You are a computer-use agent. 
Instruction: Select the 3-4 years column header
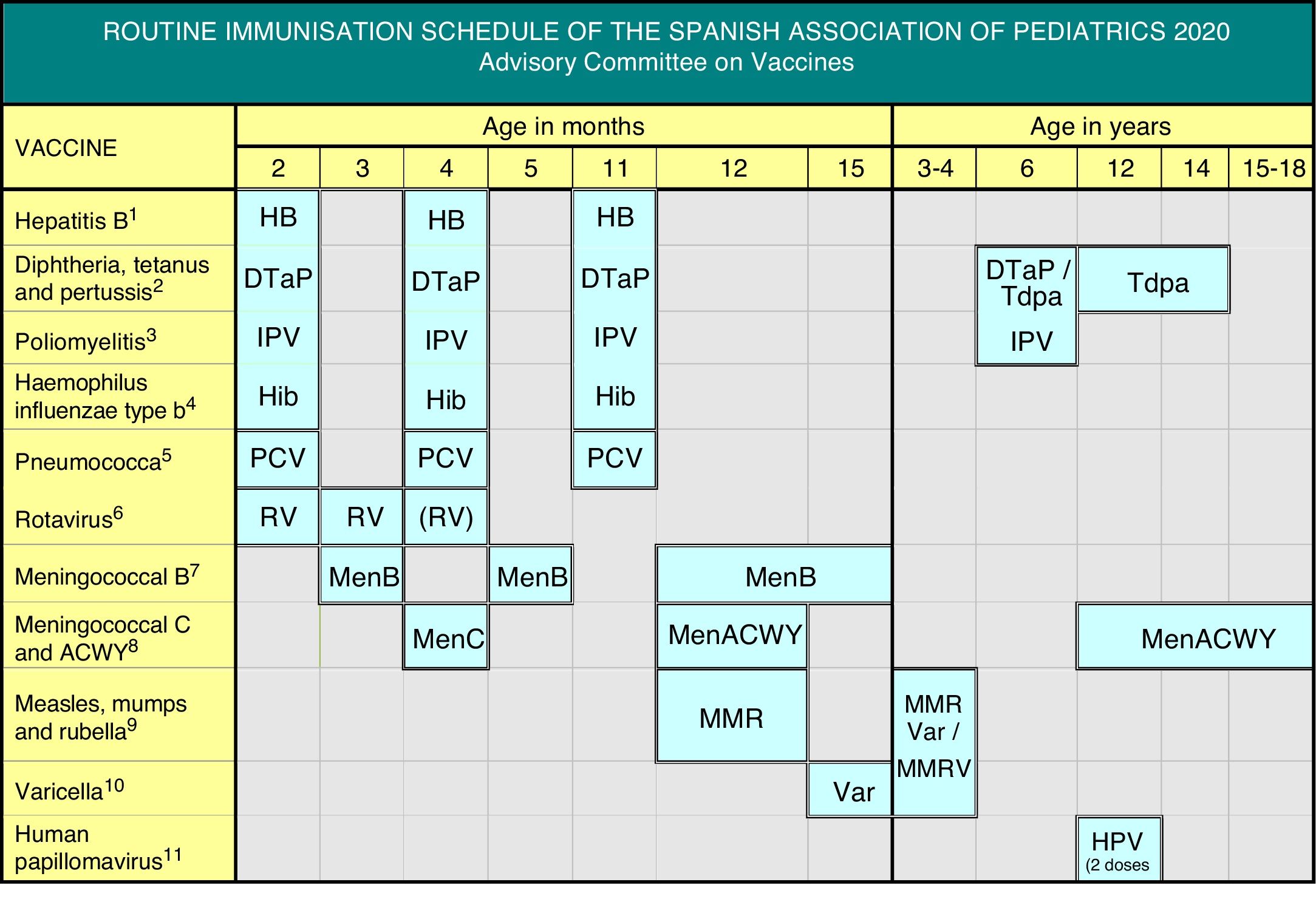click(935, 168)
